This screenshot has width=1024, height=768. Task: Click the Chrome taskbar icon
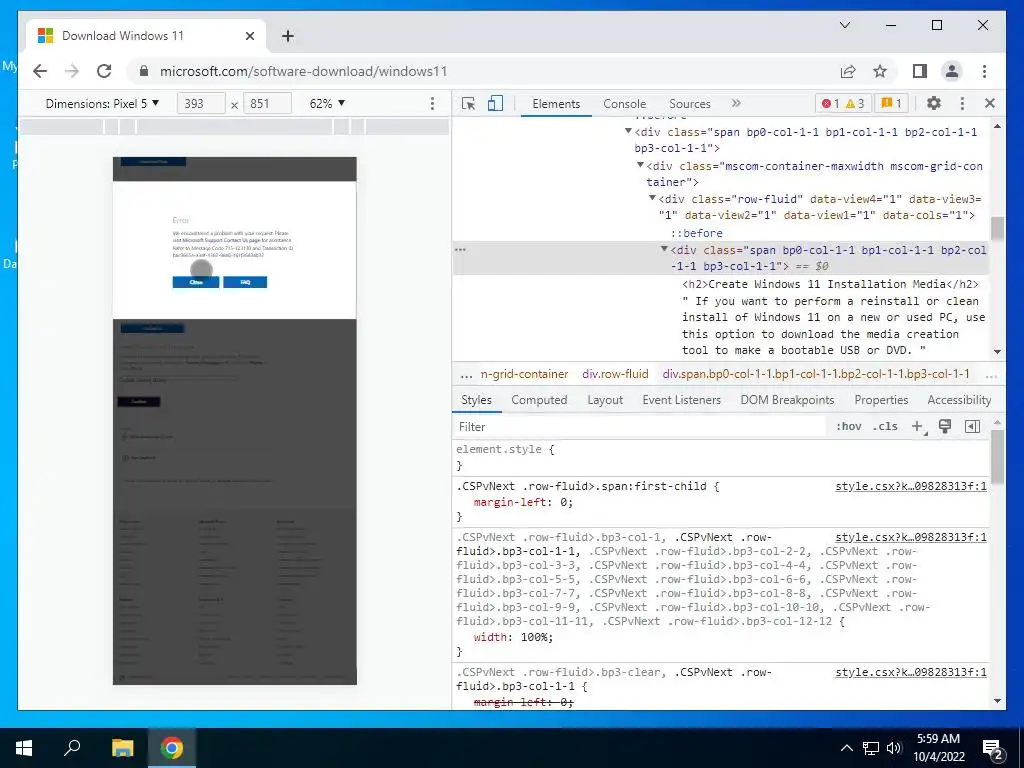point(172,748)
